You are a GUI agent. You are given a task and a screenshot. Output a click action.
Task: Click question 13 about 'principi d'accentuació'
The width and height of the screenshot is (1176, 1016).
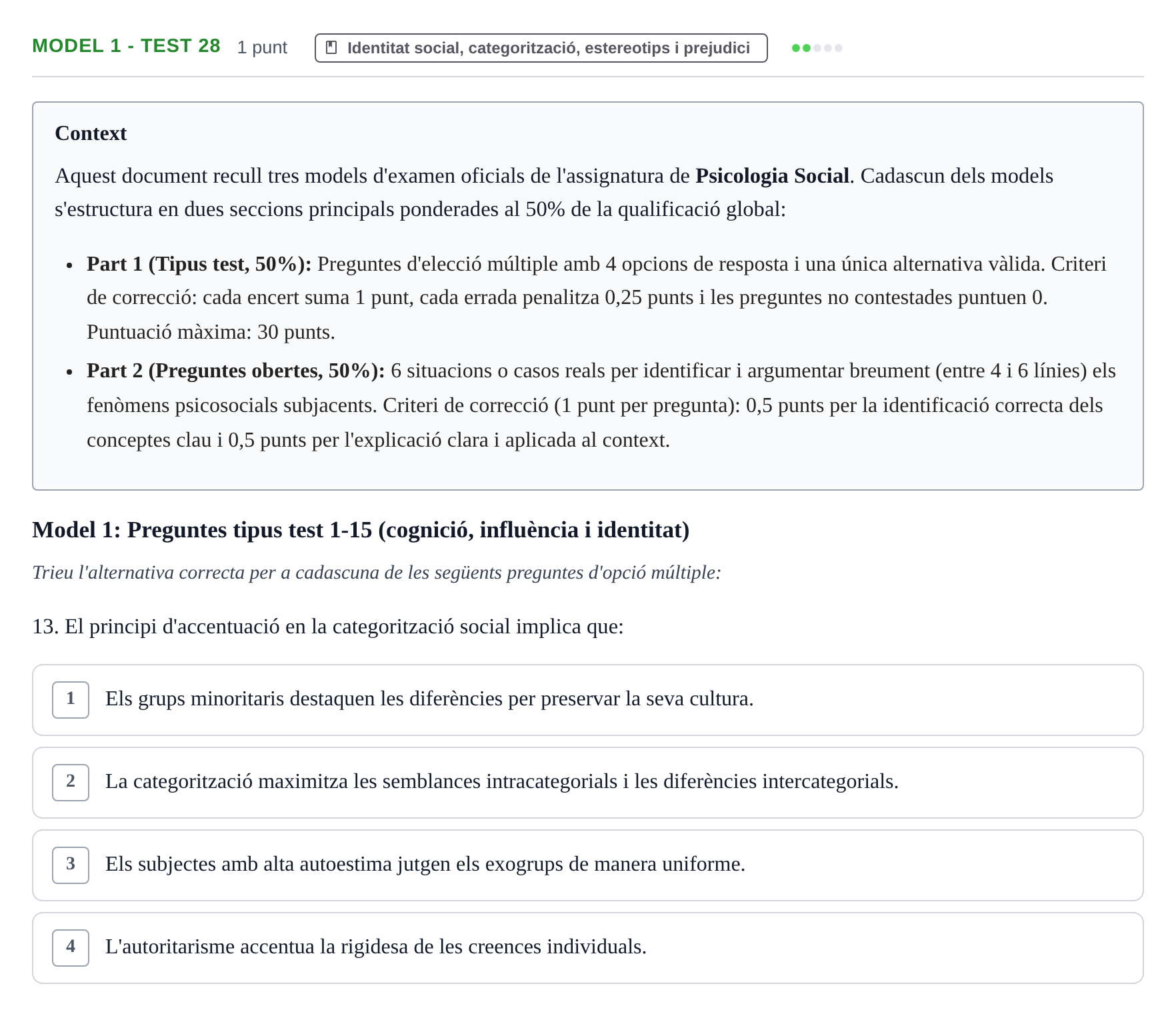[328, 627]
